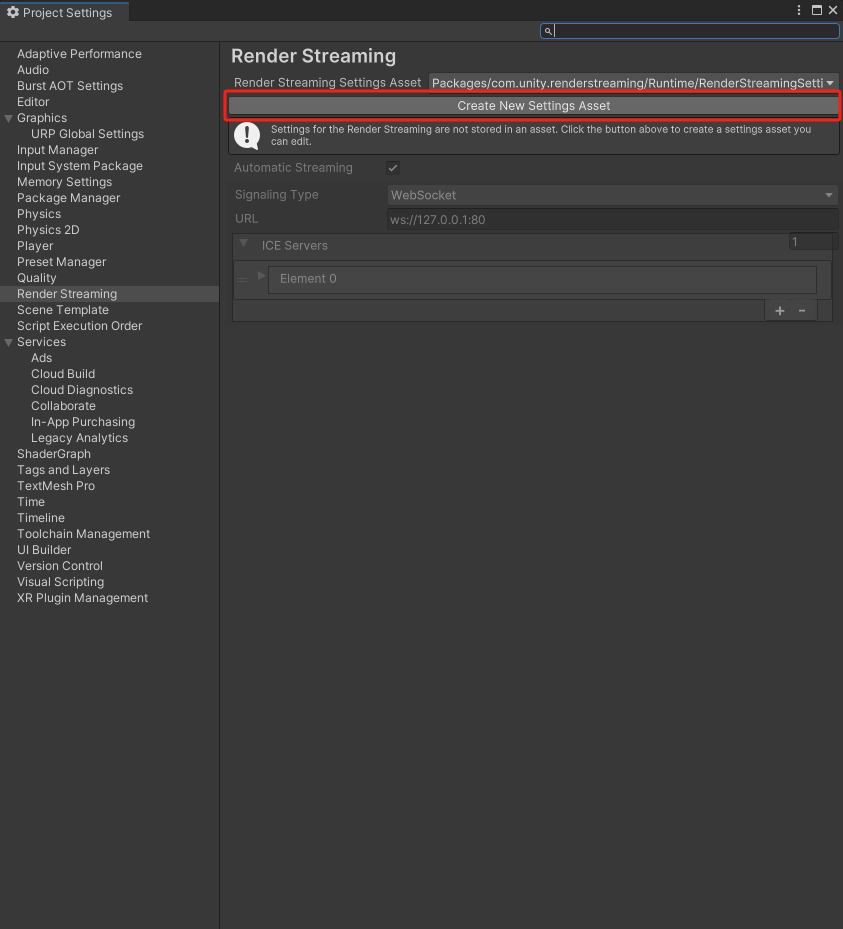Screen dimensions: 843x929
Task: Select XR Plugin Management in sidebar
Action: (x=82, y=598)
